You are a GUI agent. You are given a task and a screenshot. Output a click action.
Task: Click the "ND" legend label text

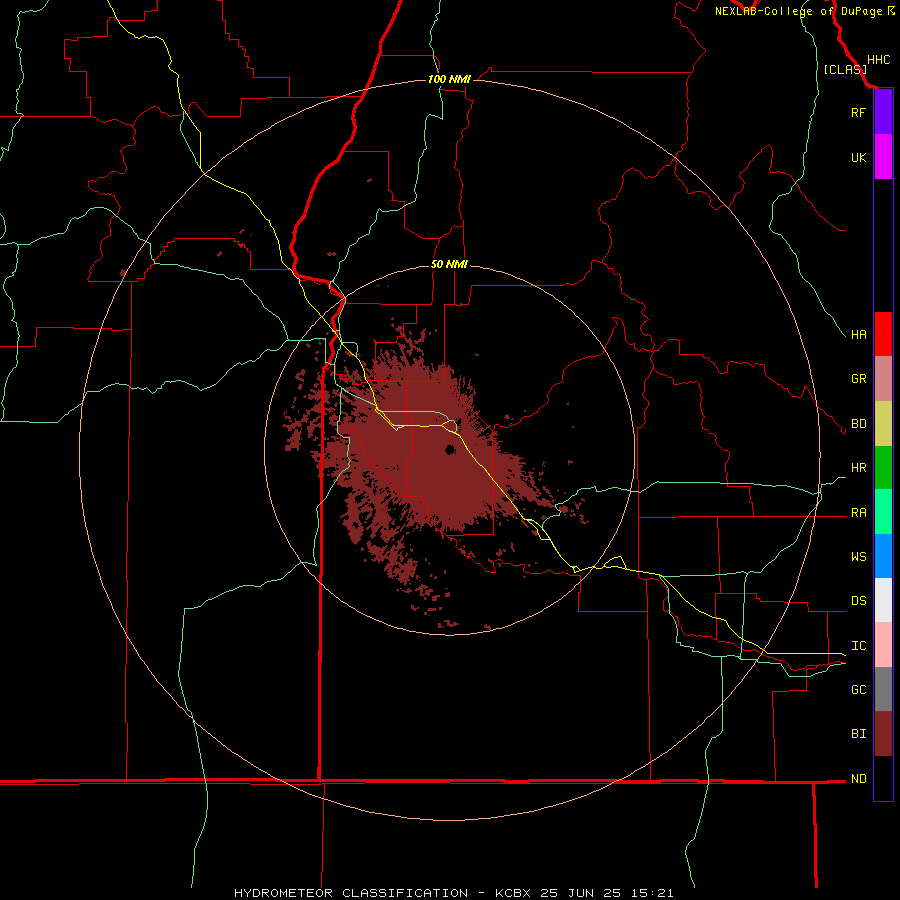(858, 779)
